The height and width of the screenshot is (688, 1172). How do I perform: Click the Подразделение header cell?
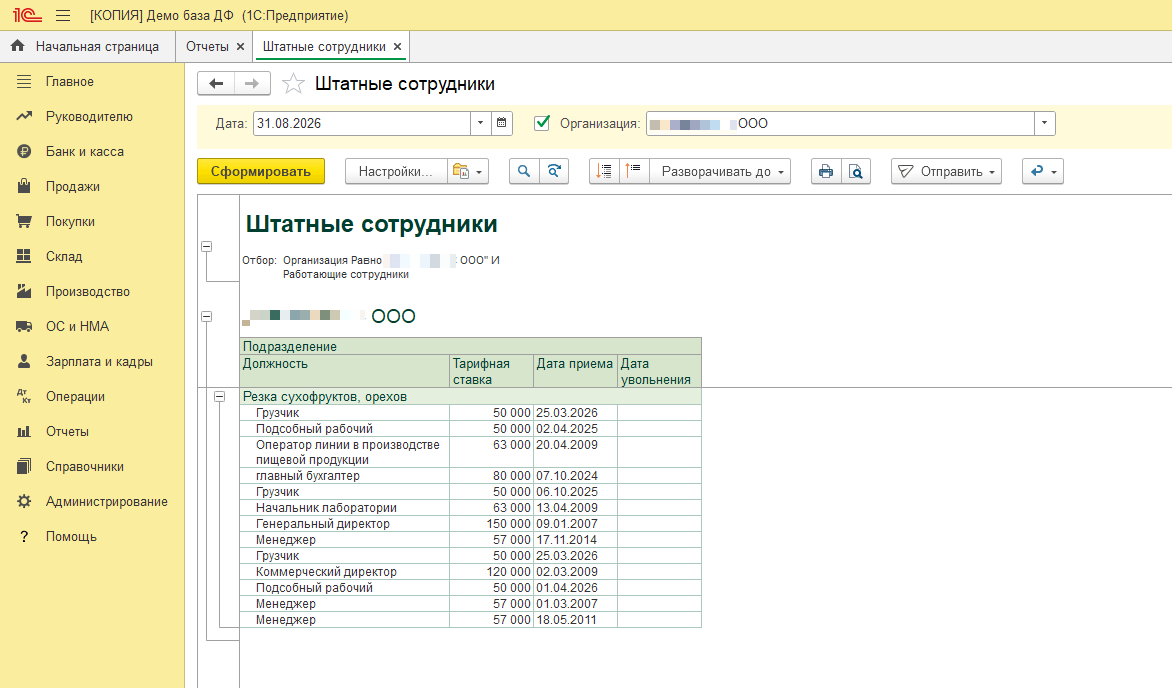click(471, 346)
